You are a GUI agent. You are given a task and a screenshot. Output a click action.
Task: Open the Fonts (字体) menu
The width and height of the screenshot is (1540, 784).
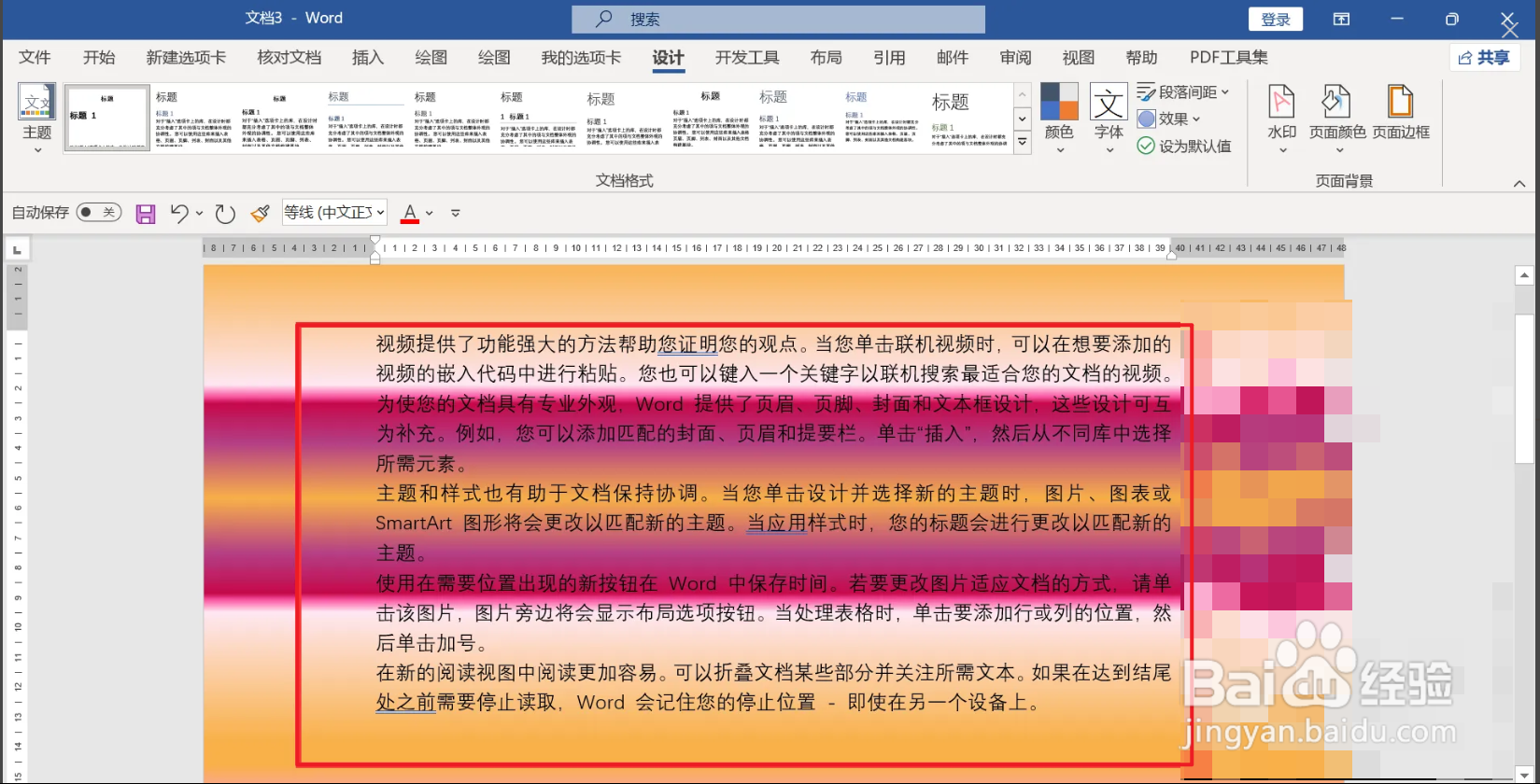pos(1109,119)
